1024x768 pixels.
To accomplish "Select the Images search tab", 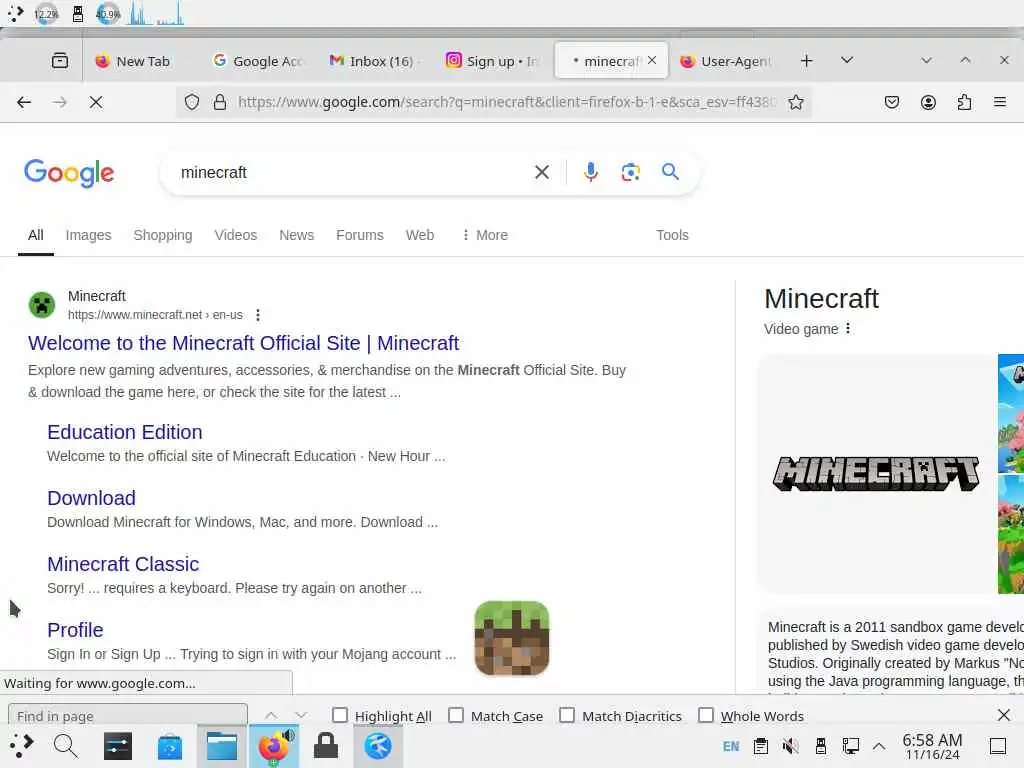I will 88,235.
